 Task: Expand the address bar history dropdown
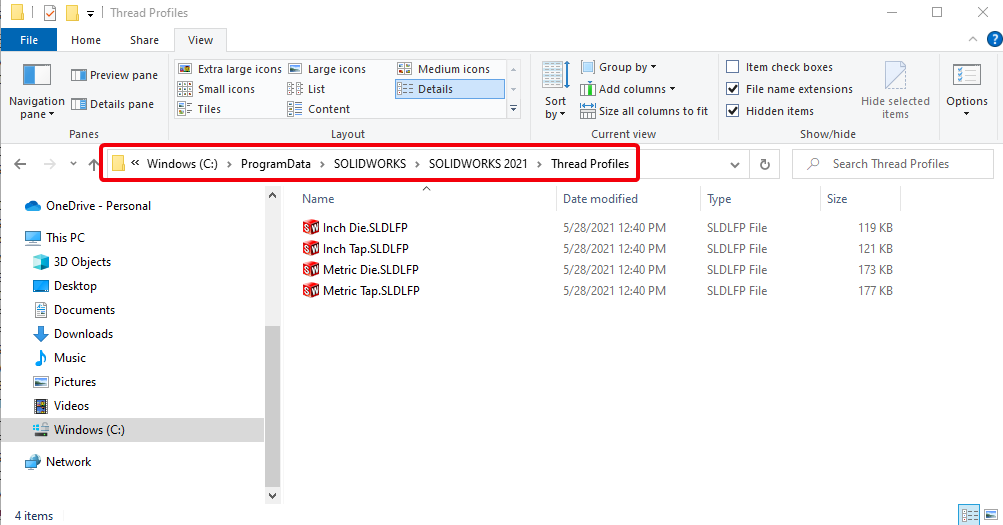coord(735,164)
